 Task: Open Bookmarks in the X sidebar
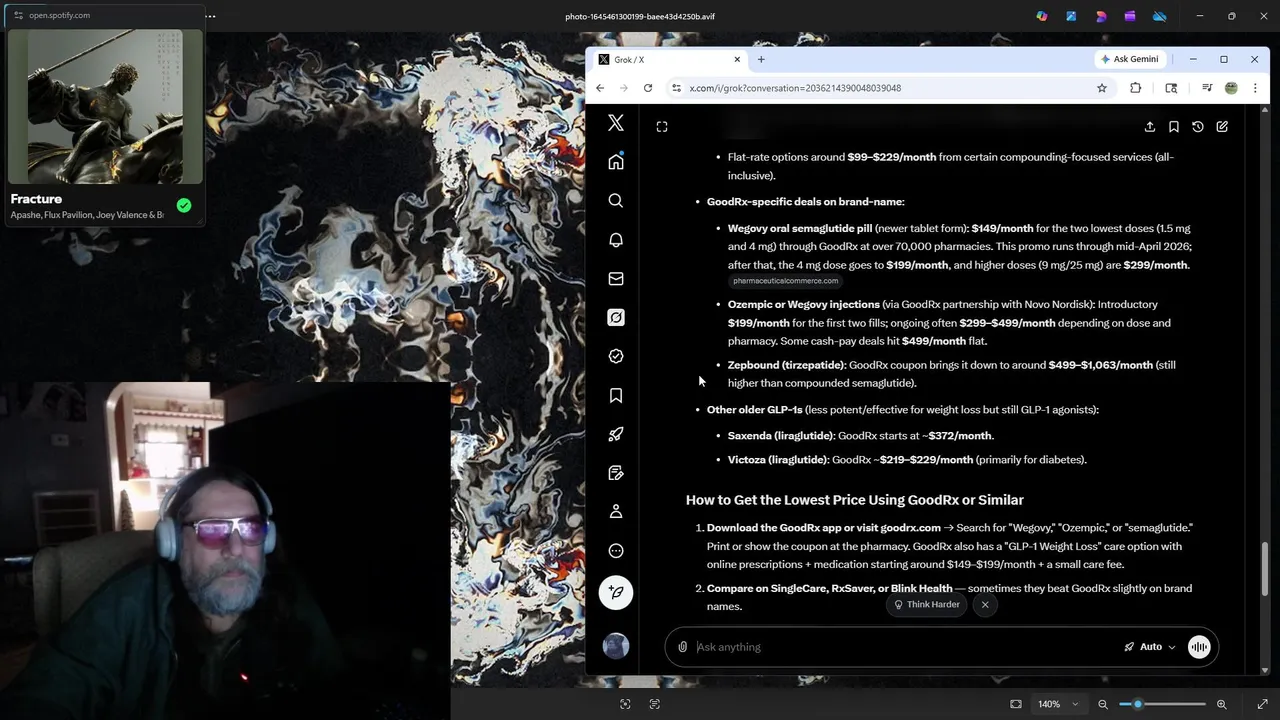point(616,396)
